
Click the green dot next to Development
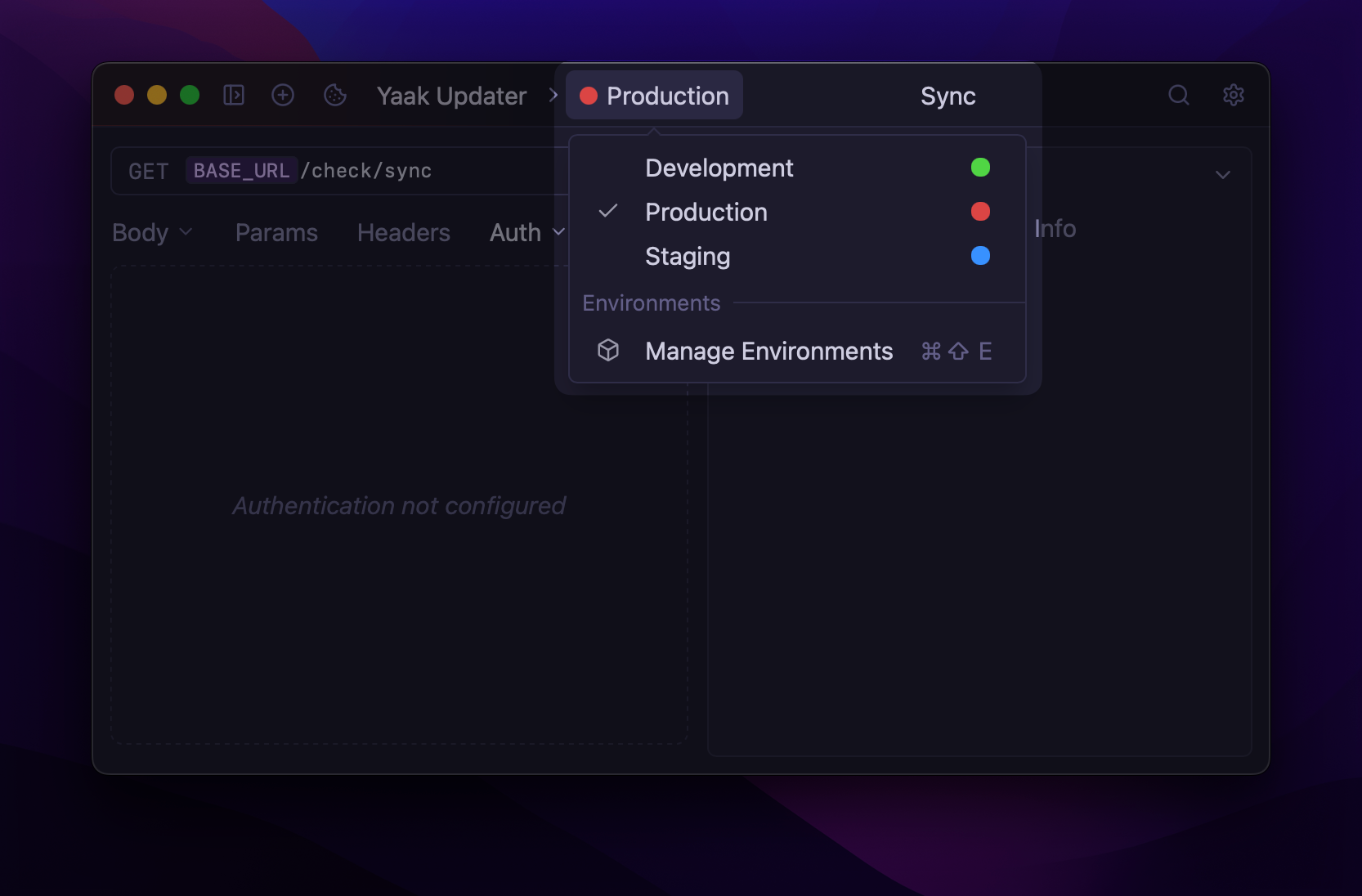(x=981, y=167)
